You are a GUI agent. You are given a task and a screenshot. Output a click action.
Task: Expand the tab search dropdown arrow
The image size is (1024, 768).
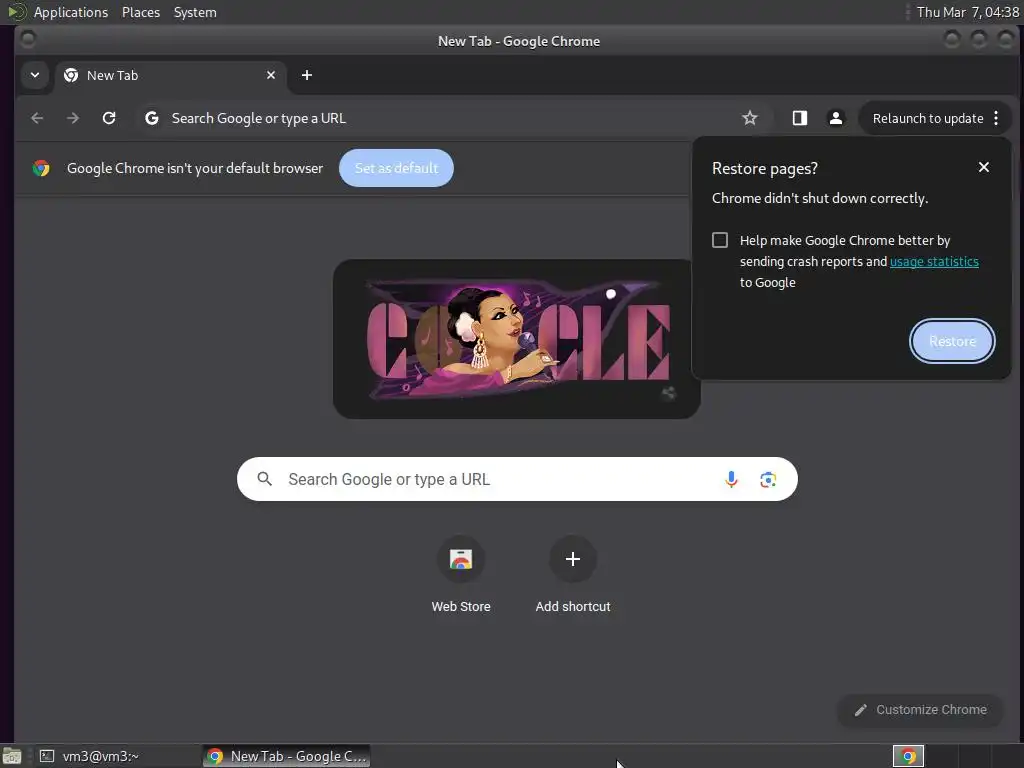(x=35, y=75)
